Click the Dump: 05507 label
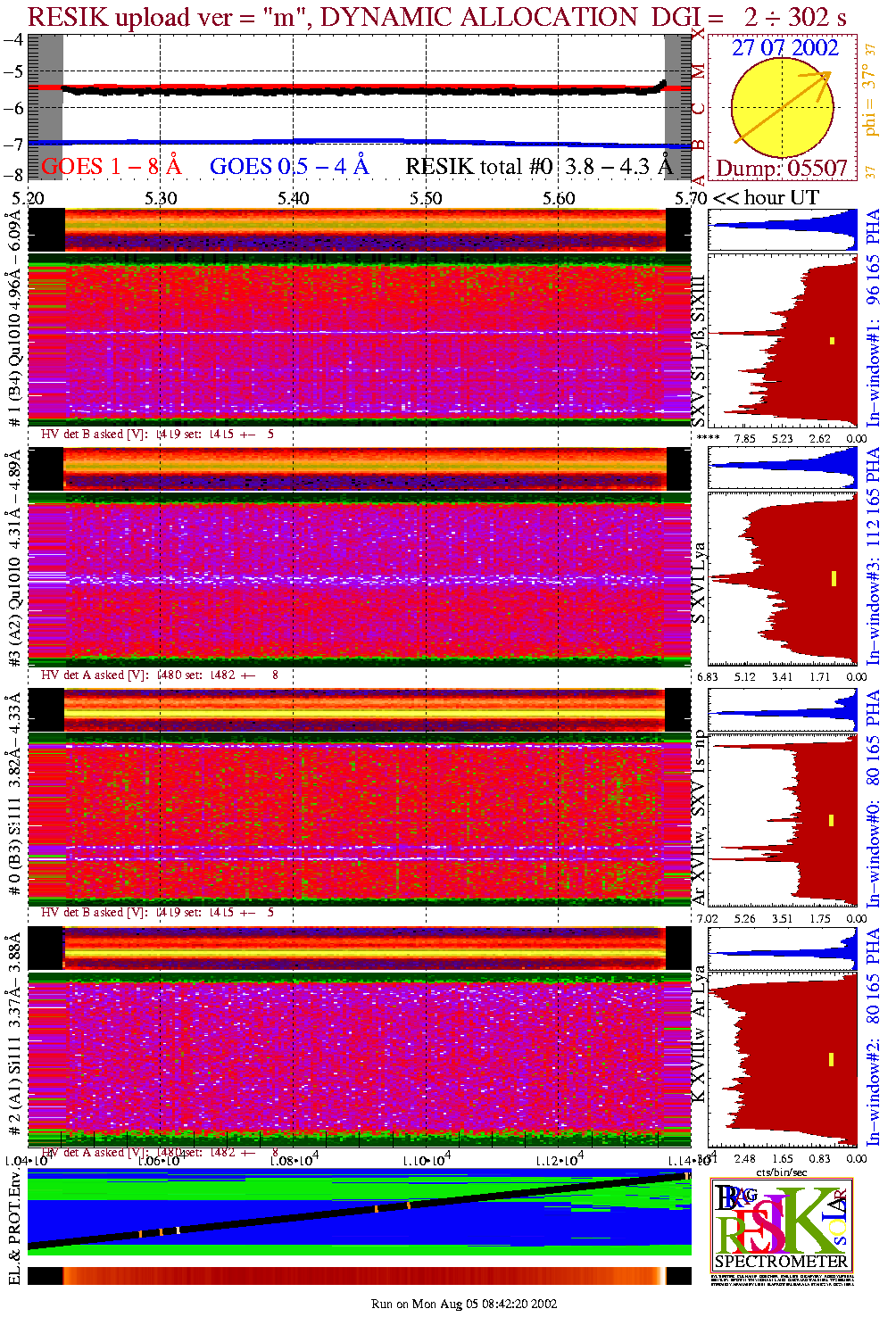This screenshot has width=896, height=1317. pyautogui.click(x=781, y=169)
